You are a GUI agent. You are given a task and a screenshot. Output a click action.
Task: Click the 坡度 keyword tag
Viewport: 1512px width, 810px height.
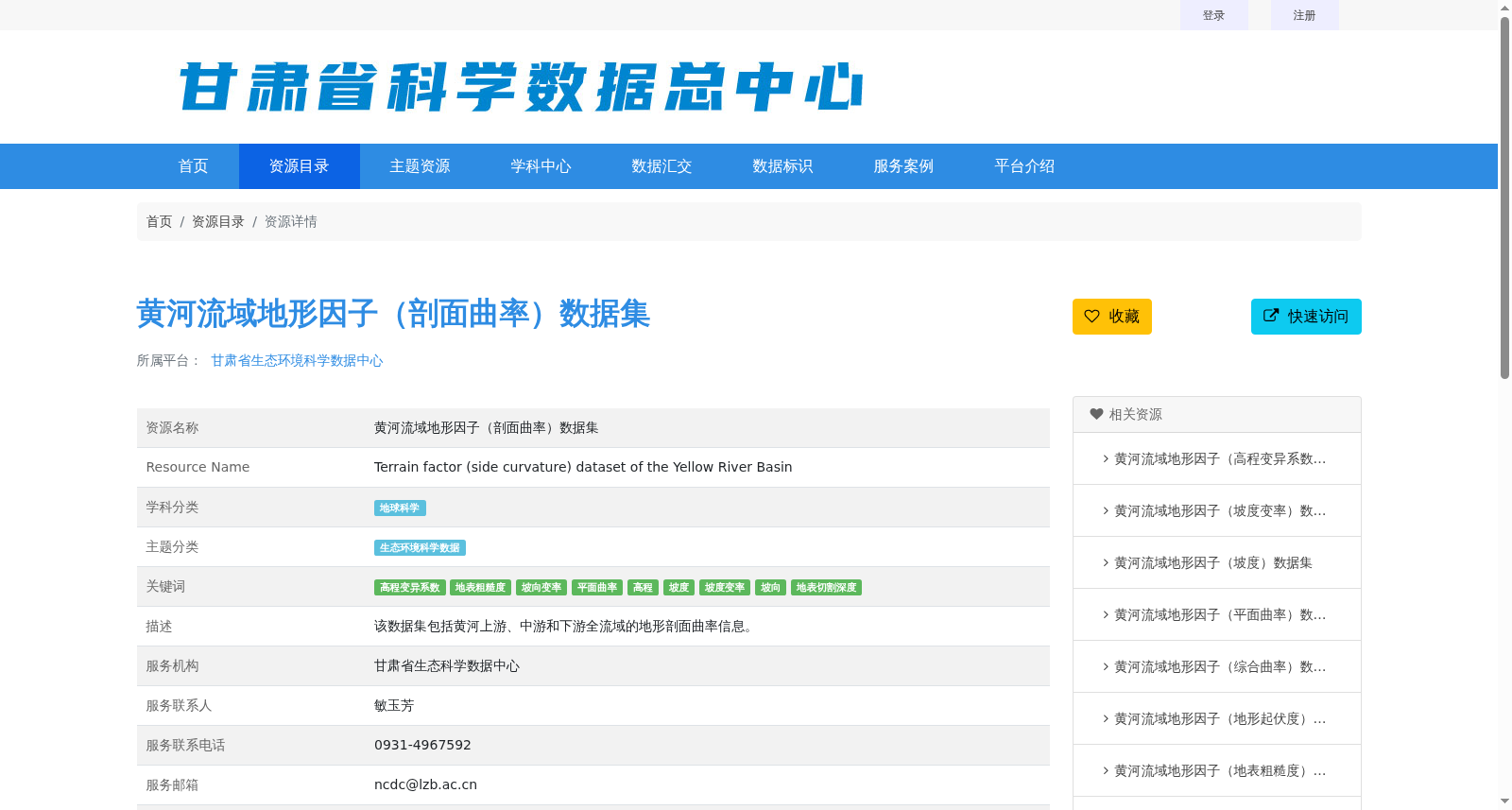(679, 588)
